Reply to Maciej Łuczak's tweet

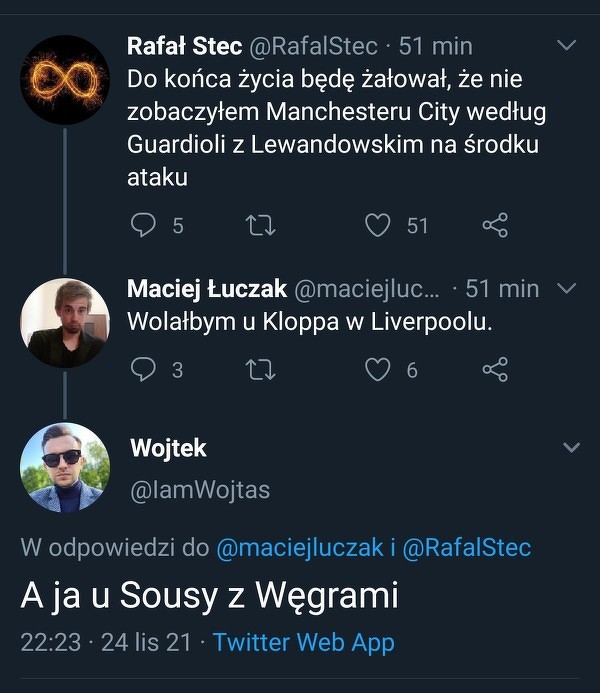coord(144,370)
